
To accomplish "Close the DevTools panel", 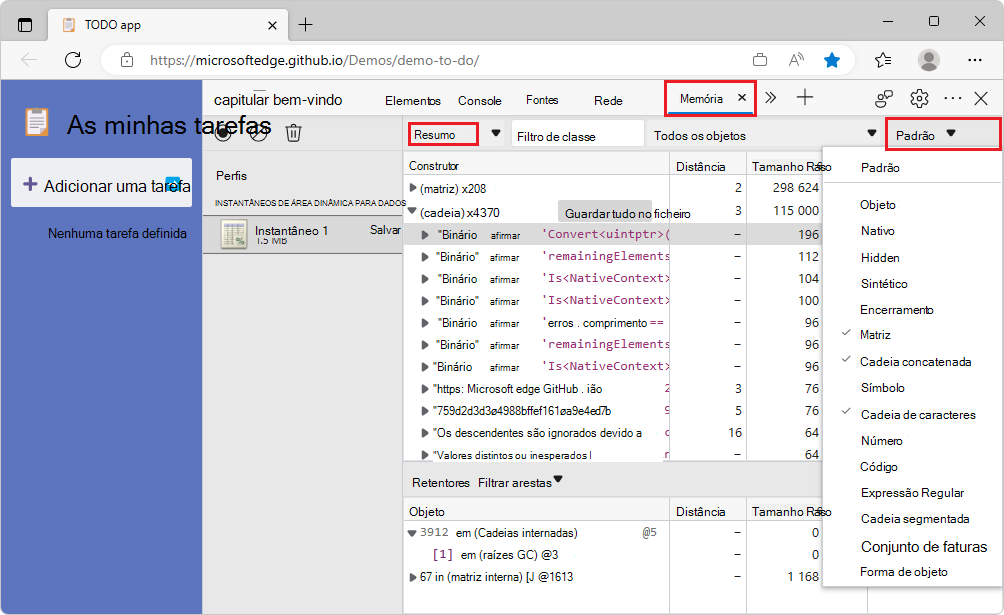I will click(x=981, y=99).
